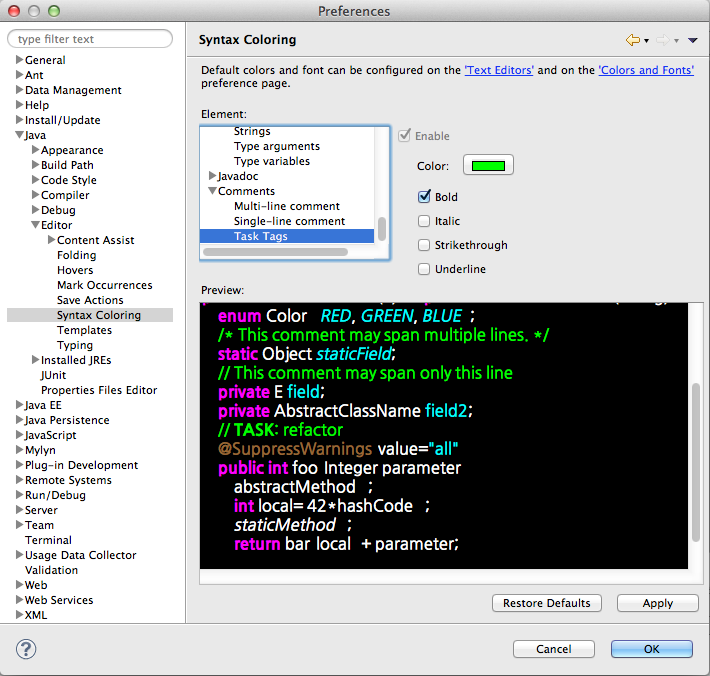710x676 pixels.
Task: Enable the Italic checkbox
Action: 424,221
